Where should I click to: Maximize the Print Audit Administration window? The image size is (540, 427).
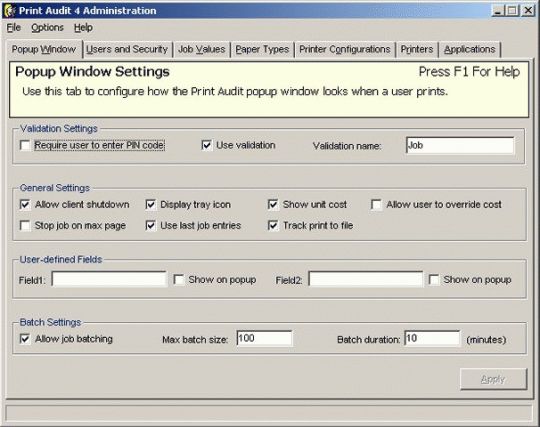(x=512, y=11)
